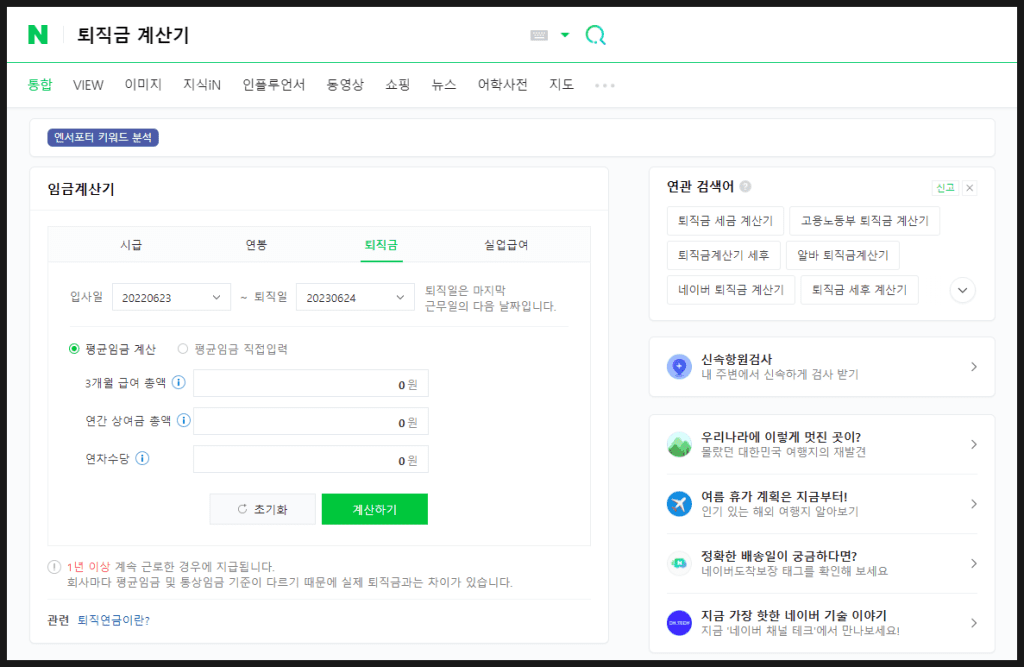Close the 연관 검색어 panel with X
The width and height of the screenshot is (1024, 667).
click(969, 188)
